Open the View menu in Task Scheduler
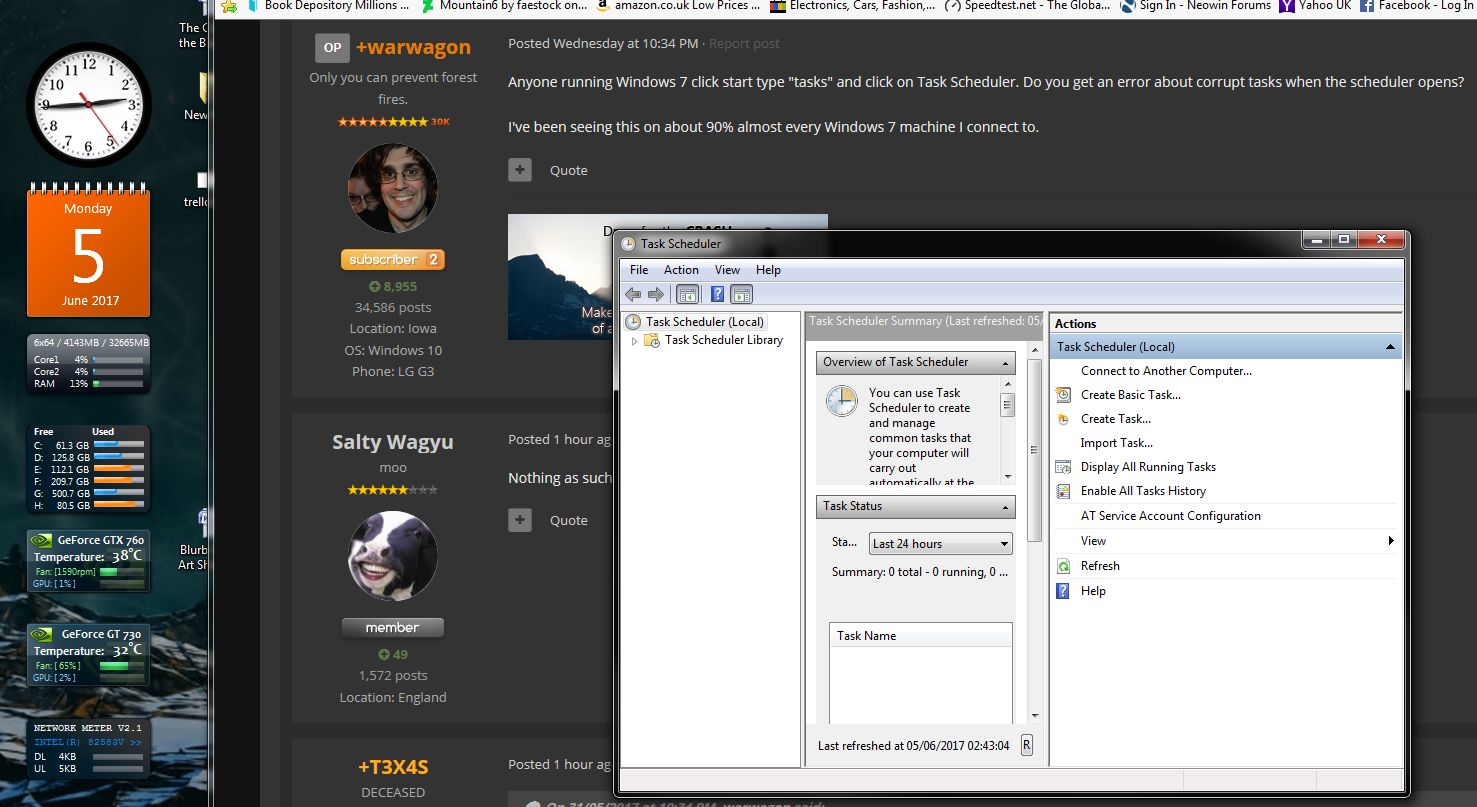The width and height of the screenshot is (1477, 807). [727, 269]
